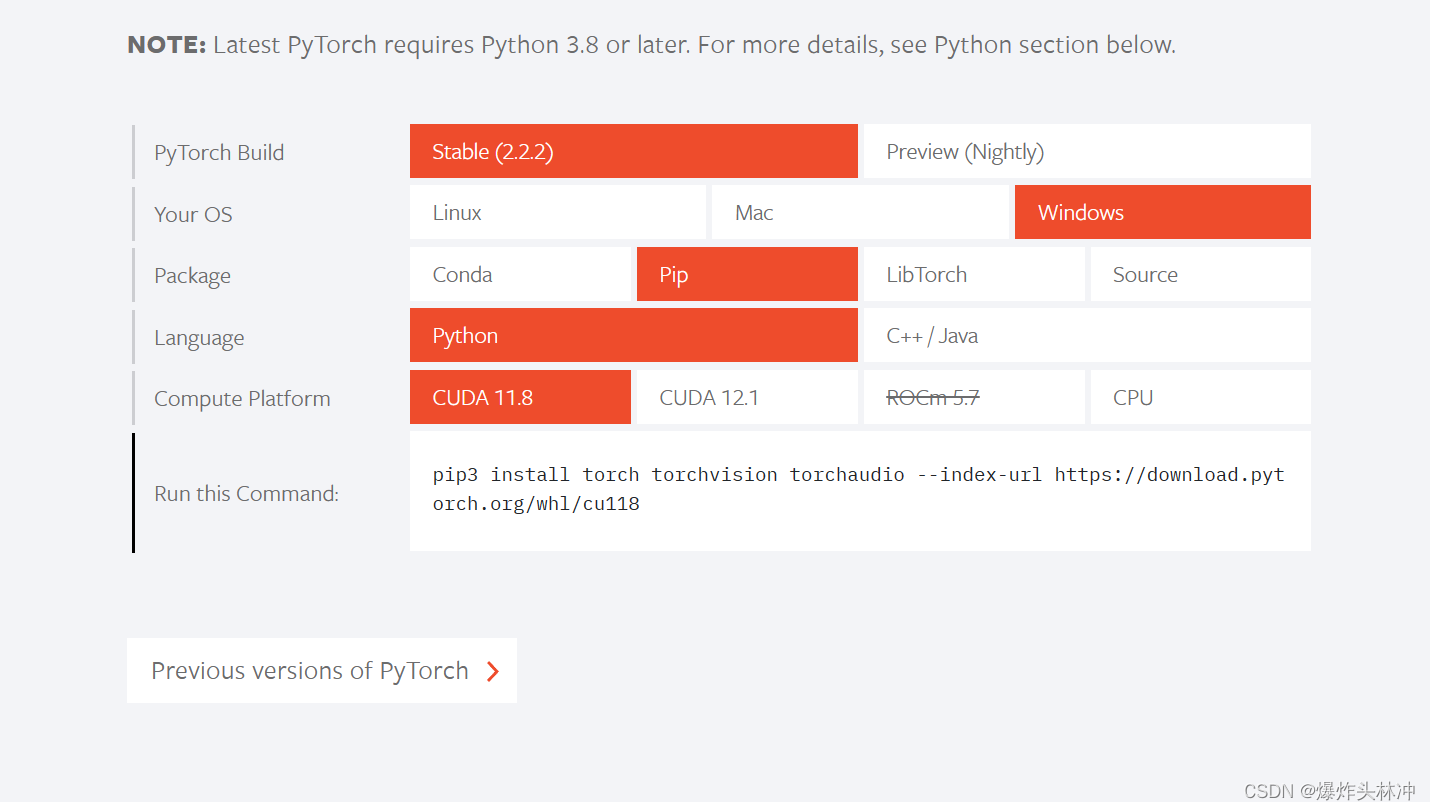The image size is (1430, 810).
Task: Click the Run this Command label
Action: (246, 494)
